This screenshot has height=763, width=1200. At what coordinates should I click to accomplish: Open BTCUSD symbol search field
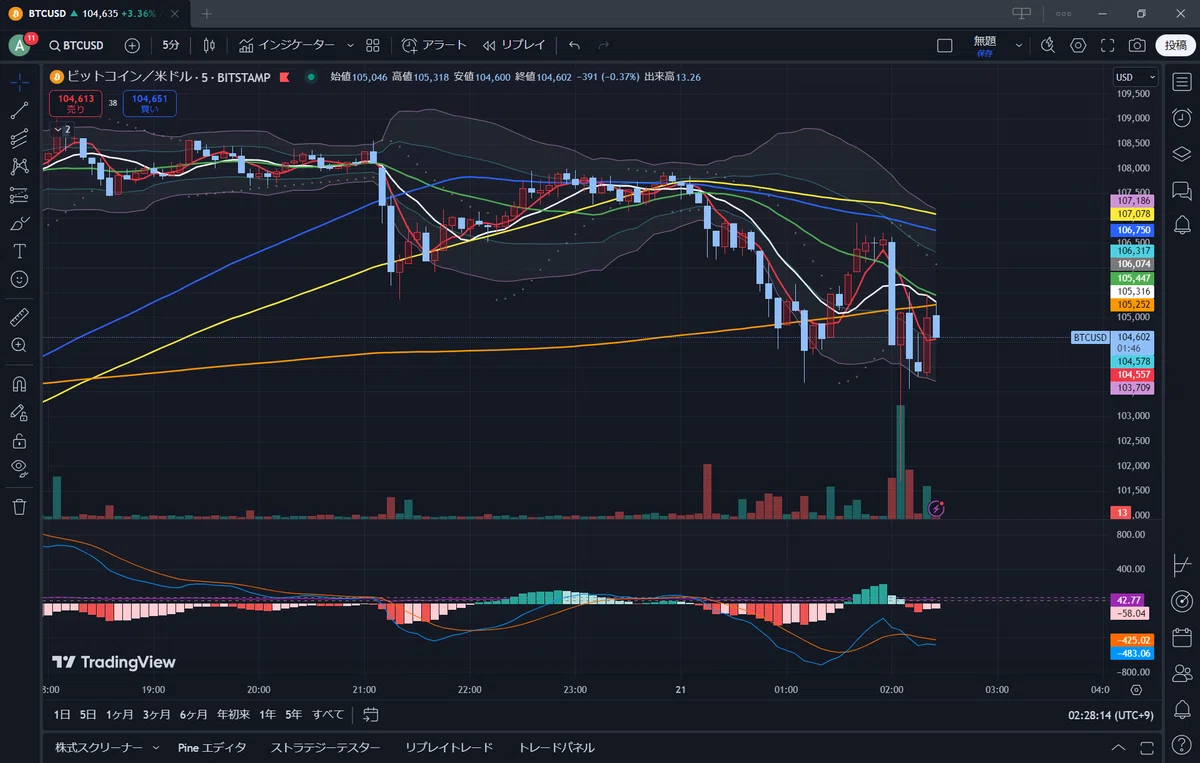point(77,45)
